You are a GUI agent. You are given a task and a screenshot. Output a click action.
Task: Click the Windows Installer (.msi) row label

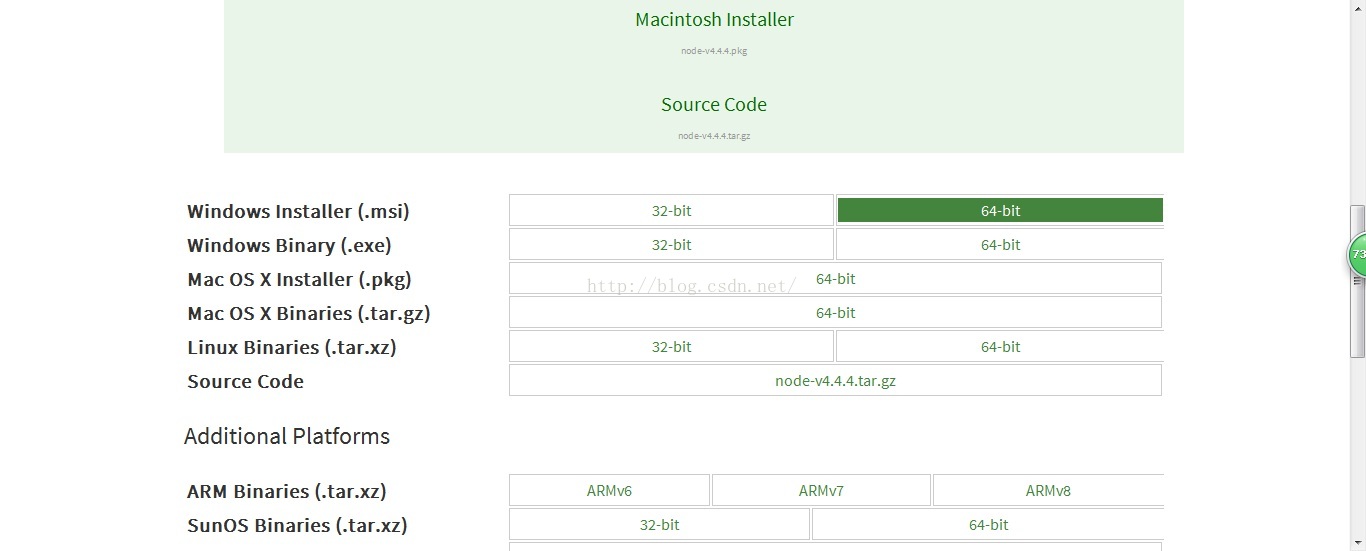298,212
